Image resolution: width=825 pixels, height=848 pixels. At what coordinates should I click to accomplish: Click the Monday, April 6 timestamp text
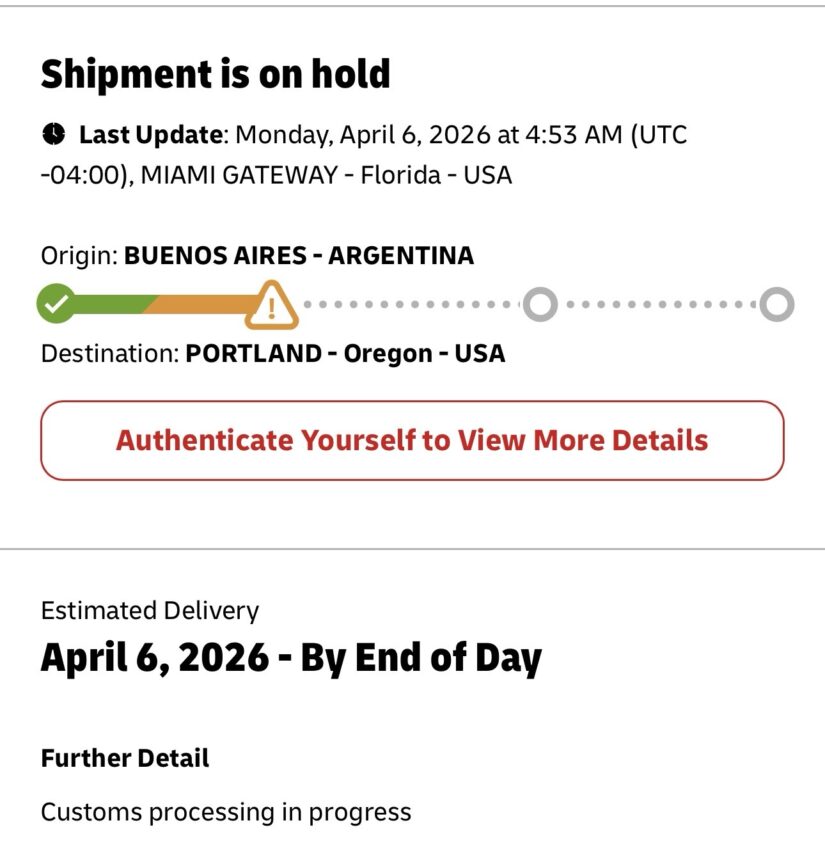(x=430, y=134)
